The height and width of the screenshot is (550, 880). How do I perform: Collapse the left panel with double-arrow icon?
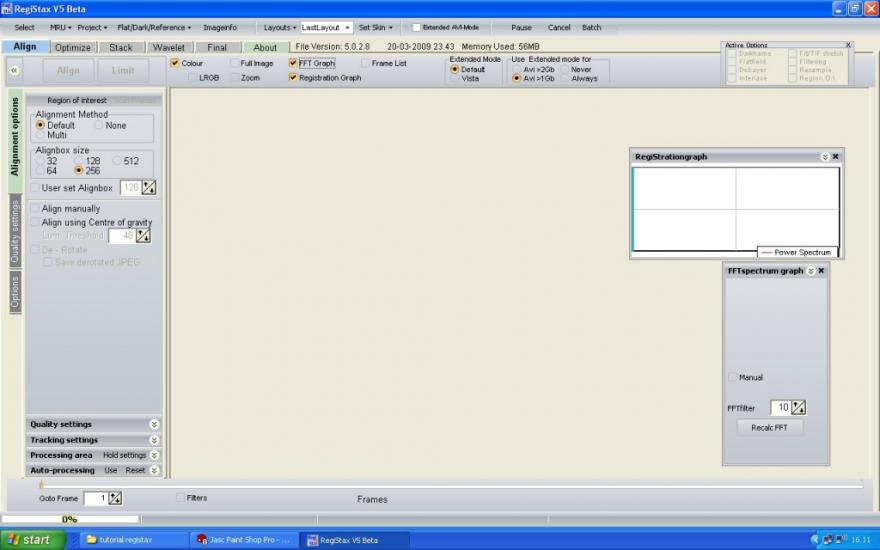pos(14,70)
